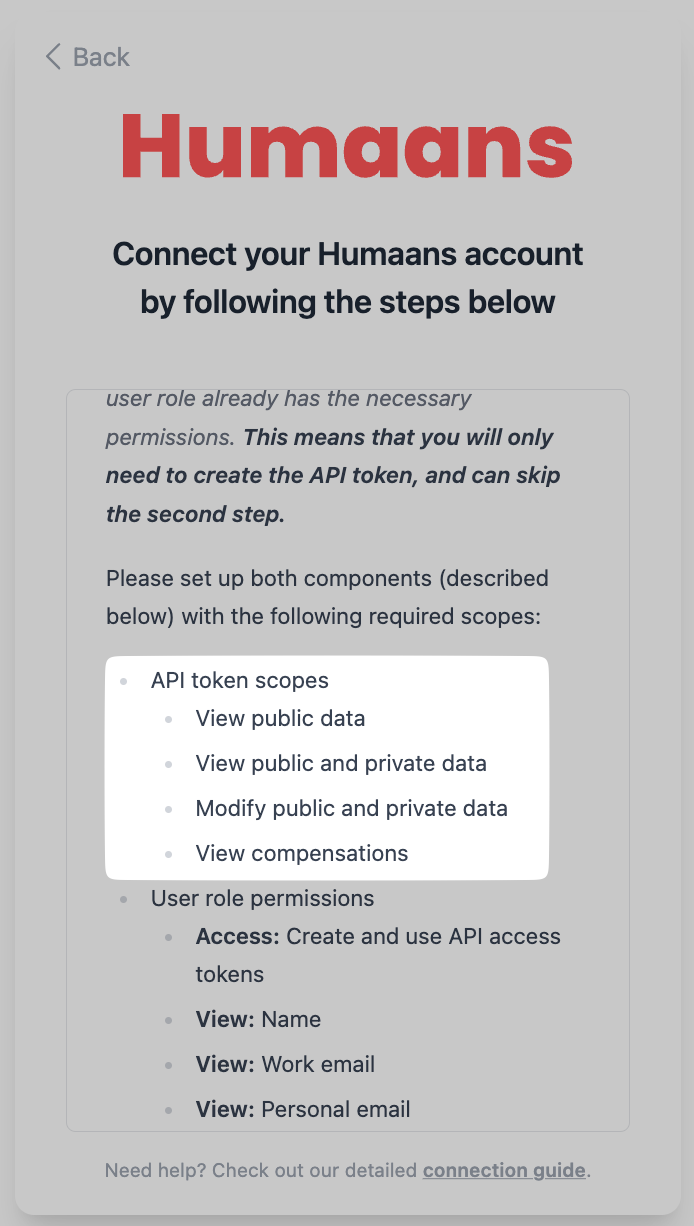Go back using the Back label
The height and width of the screenshot is (1226, 694).
[101, 57]
